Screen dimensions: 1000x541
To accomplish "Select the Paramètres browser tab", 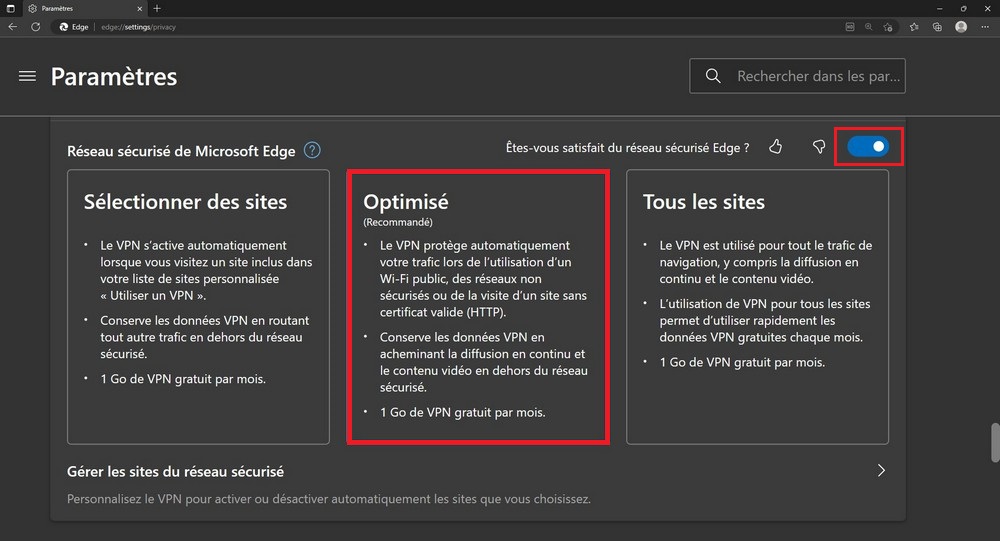I will point(85,8).
